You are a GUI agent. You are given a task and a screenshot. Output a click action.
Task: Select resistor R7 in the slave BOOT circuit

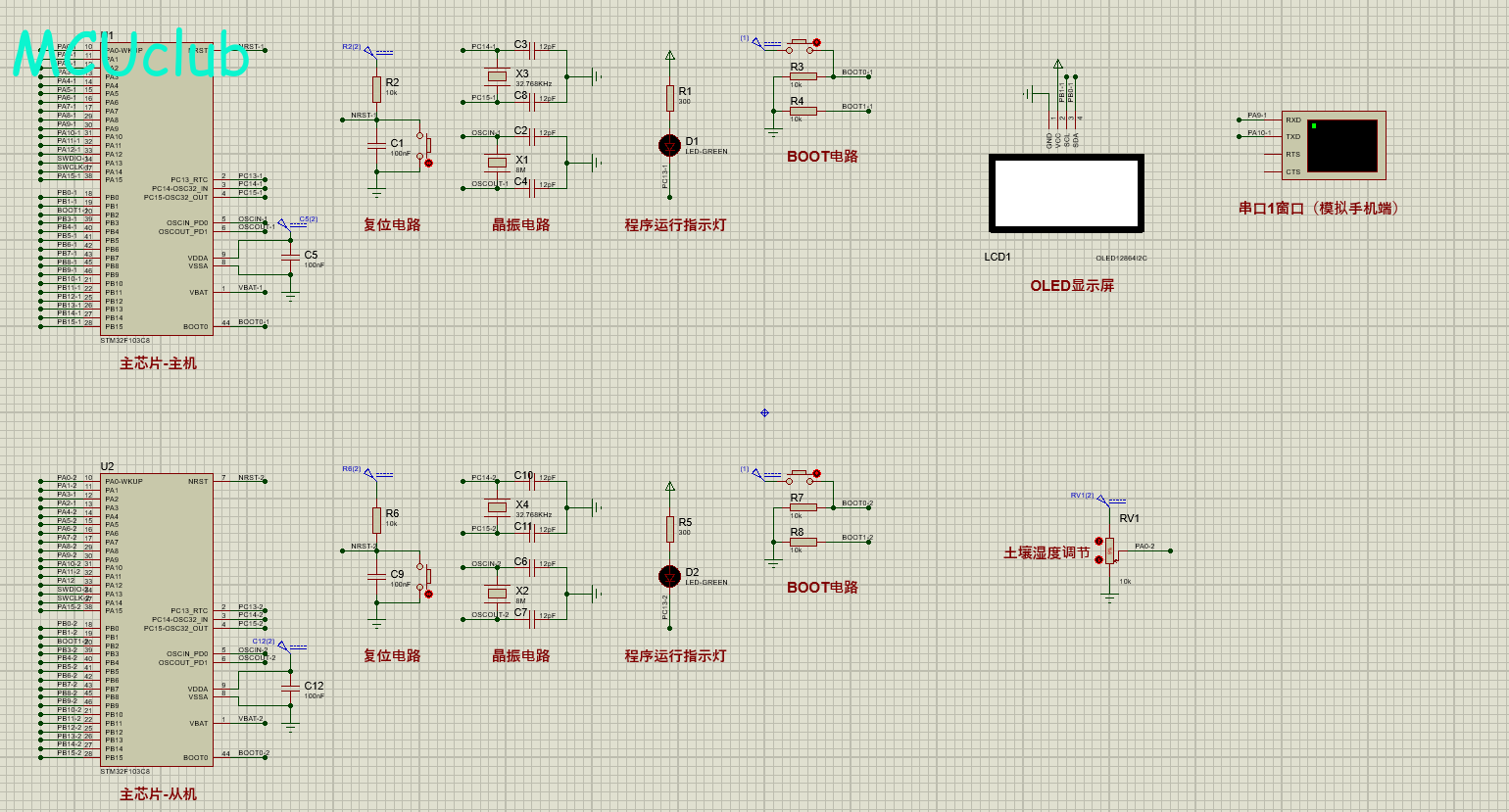coord(803,506)
